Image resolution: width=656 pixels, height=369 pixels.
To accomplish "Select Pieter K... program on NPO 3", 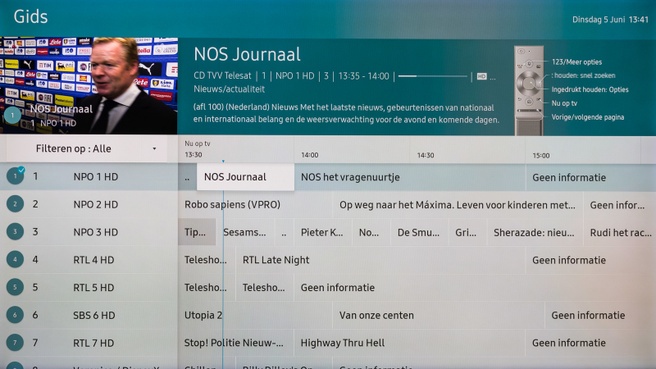I will (323, 233).
